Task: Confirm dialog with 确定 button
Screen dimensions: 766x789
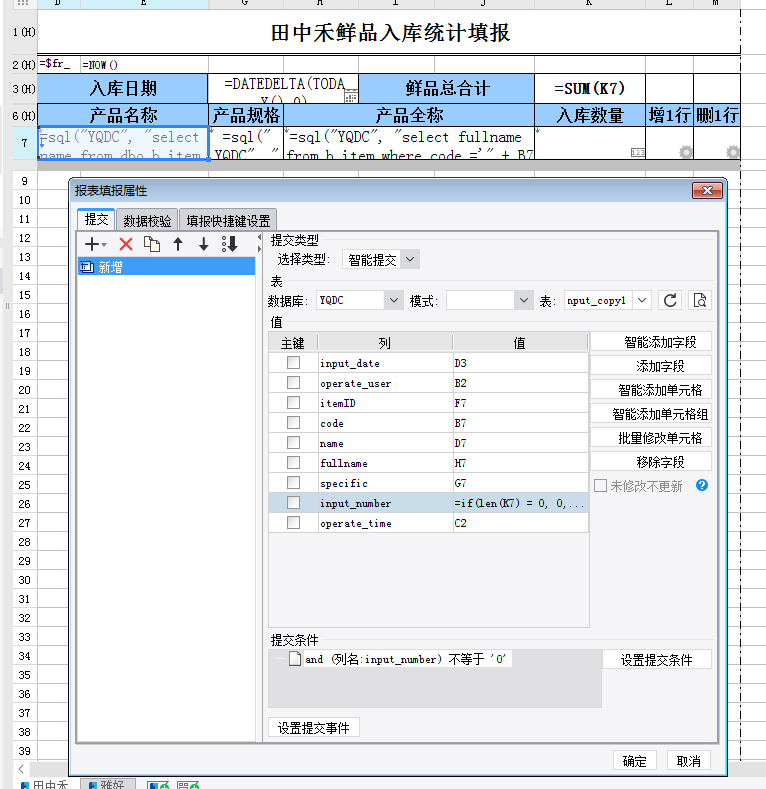Action: click(634, 761)
